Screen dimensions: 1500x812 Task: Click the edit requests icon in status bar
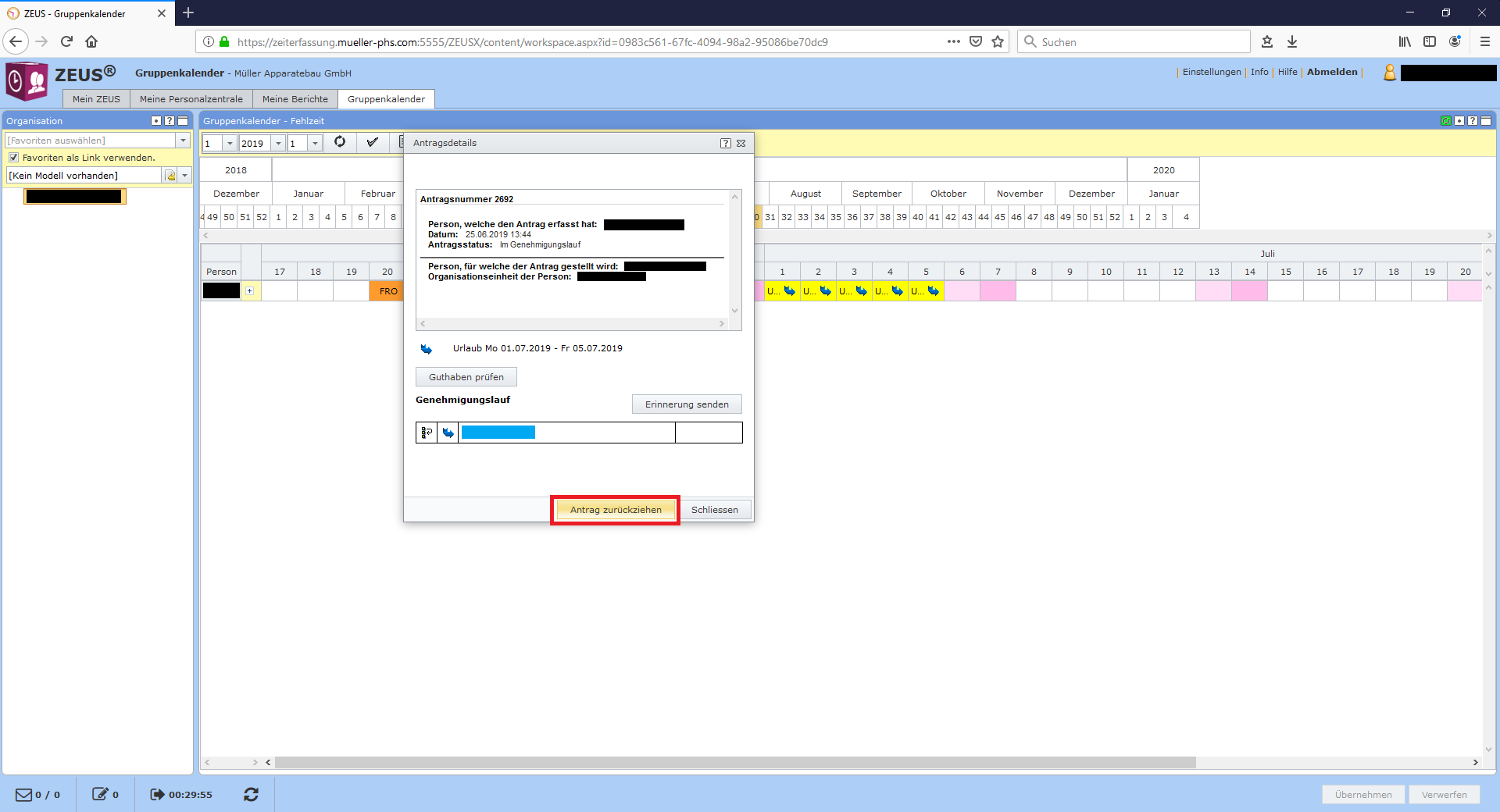tap(100, 794)
